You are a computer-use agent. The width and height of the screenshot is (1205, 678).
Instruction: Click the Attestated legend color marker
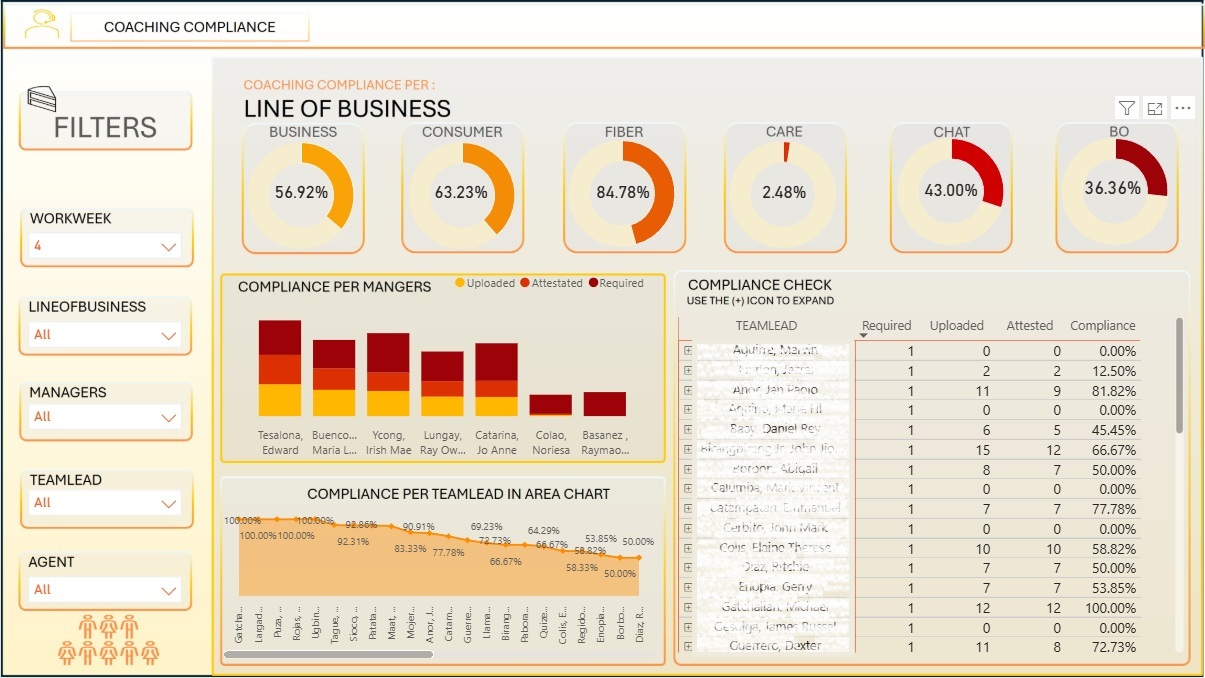(525, 283)
